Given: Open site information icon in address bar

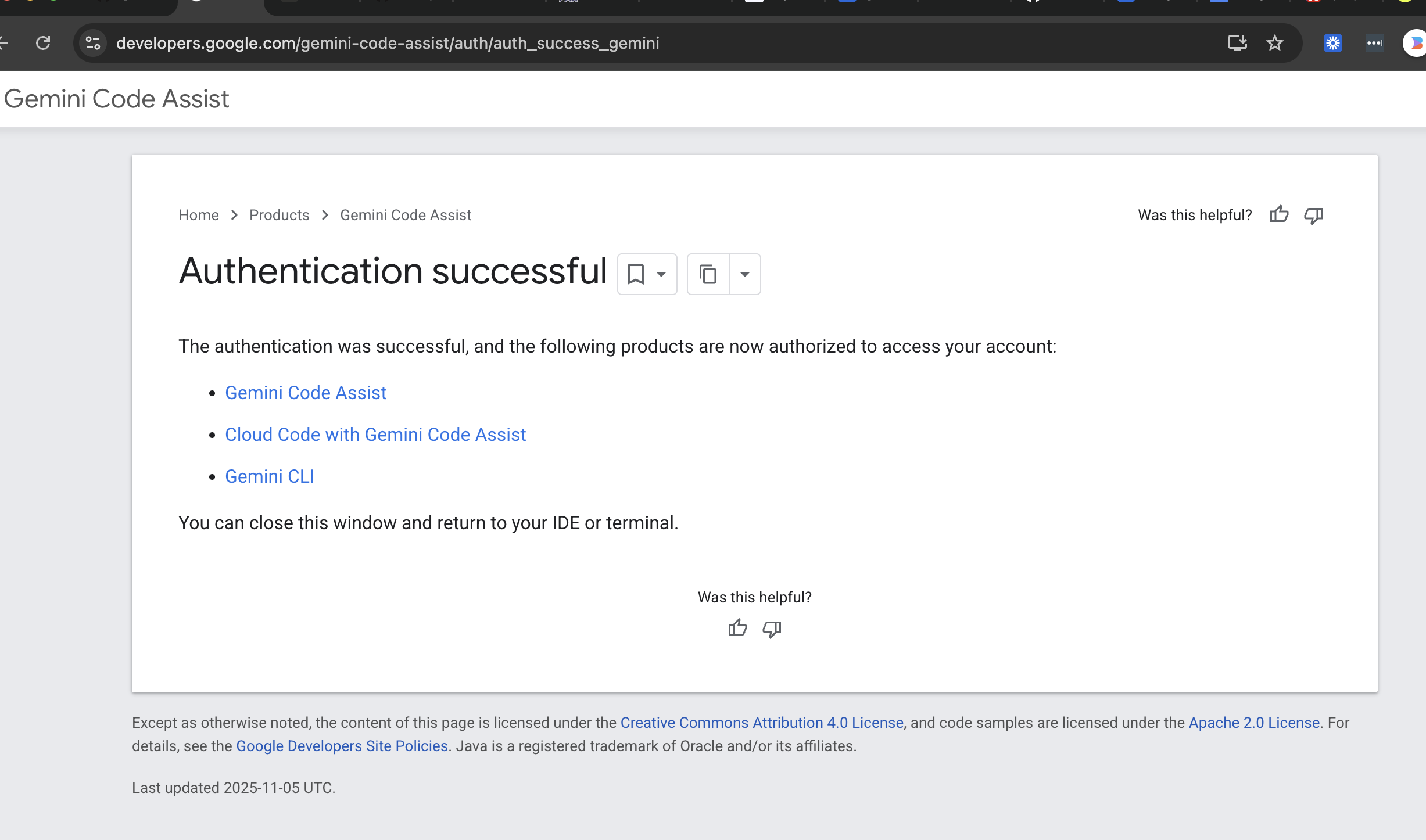Looking at the screenshot, I should [93, 43].
